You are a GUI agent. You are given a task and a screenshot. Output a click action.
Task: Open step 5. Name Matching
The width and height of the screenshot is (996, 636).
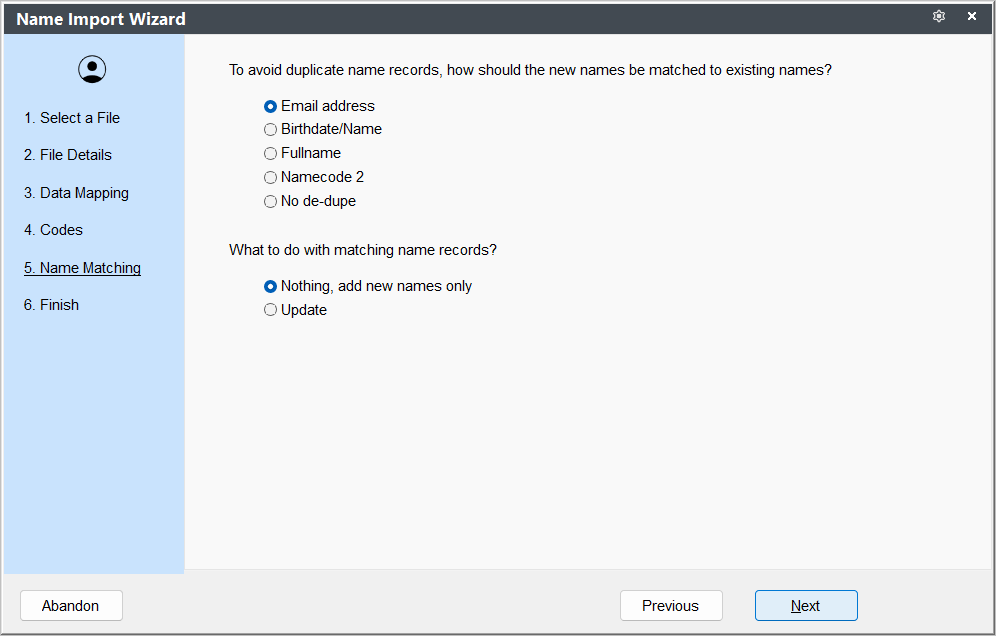pyautogui.click(x=83, y=268)
